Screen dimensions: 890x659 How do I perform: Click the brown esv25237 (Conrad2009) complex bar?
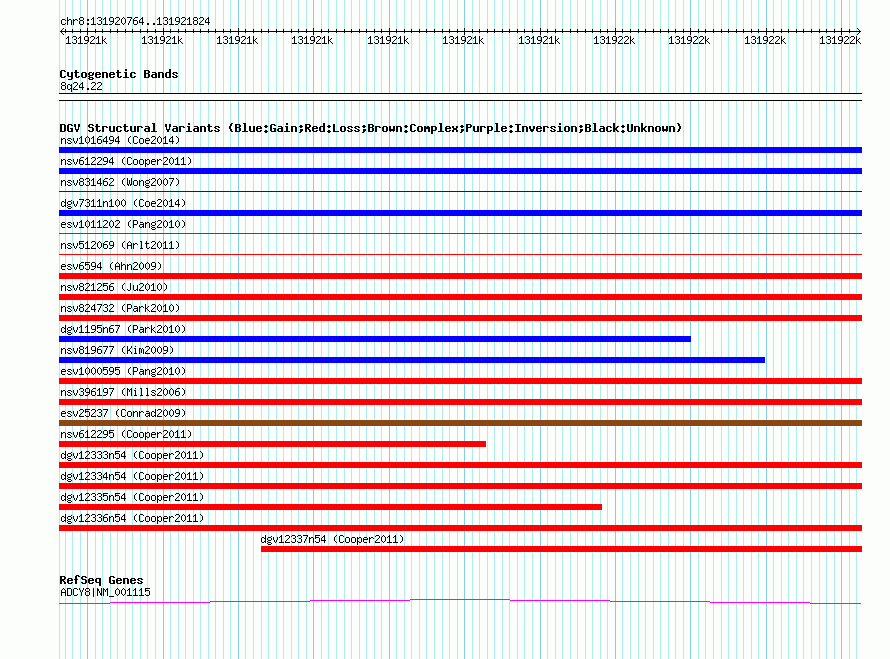click(x=460, y=423)
